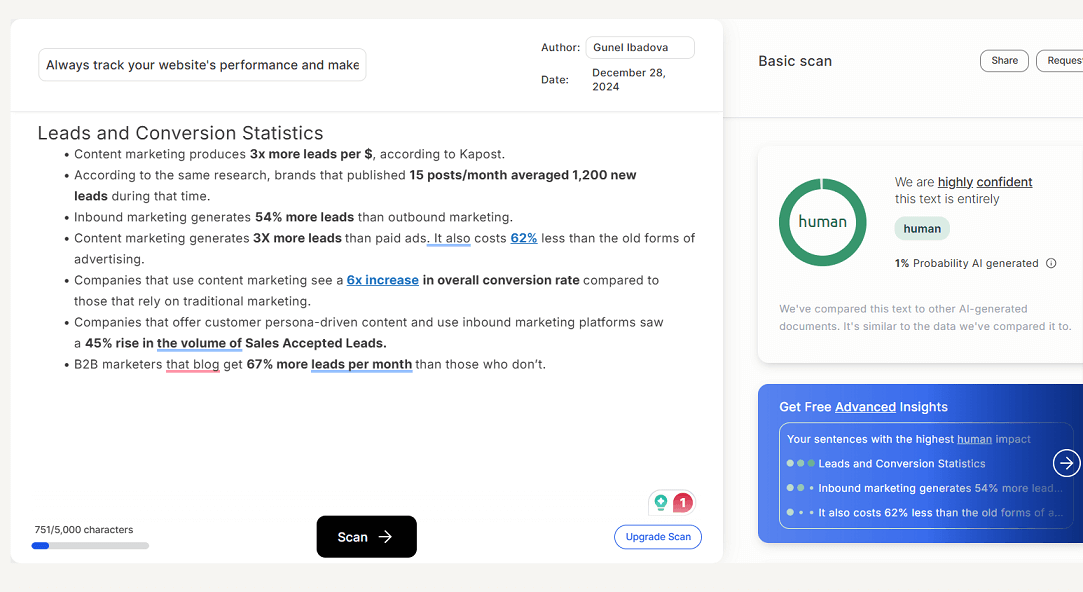Edit the Author name field
The height and width of the screenshot is (592, 1083).
640,48
